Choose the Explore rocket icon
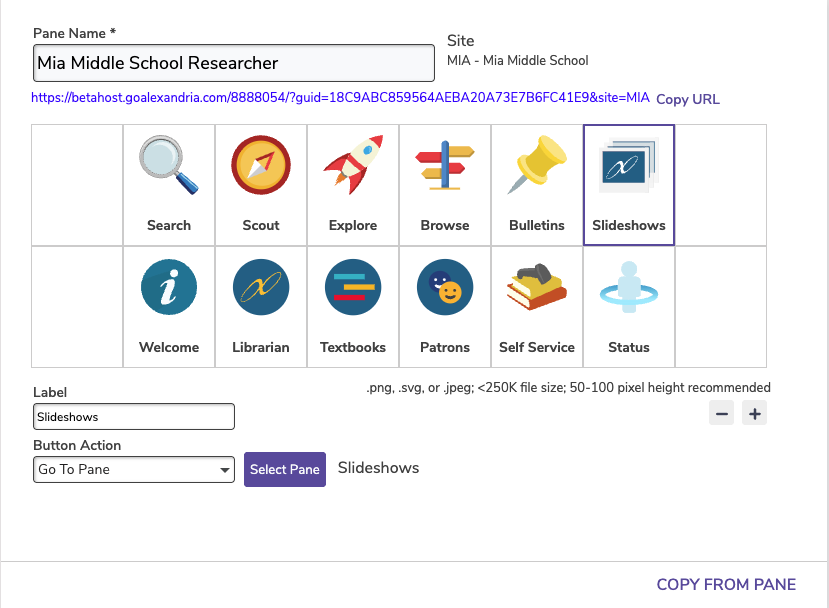The image size is (829, 608). click(x=352, y=166)
